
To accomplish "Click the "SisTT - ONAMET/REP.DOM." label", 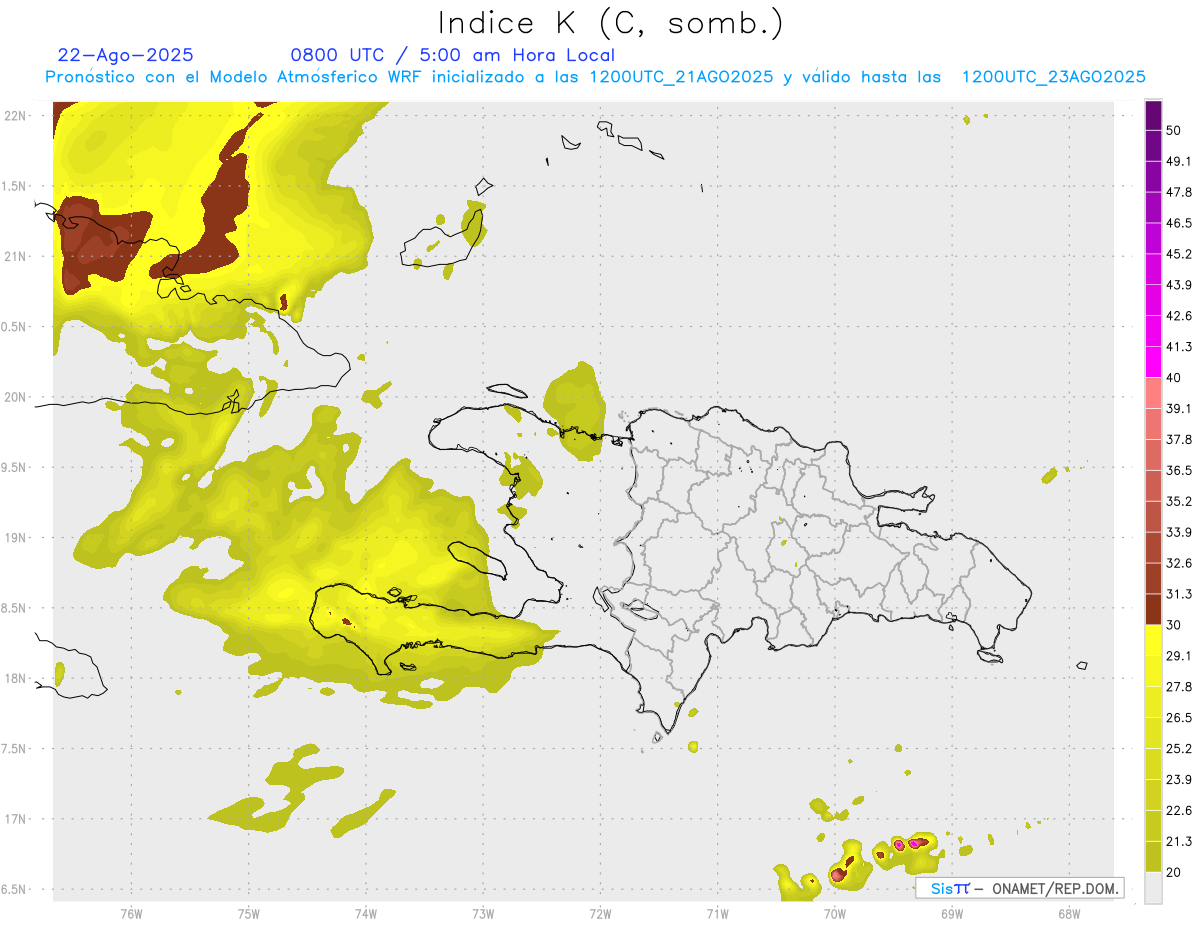I will [x=1020, y=888].
